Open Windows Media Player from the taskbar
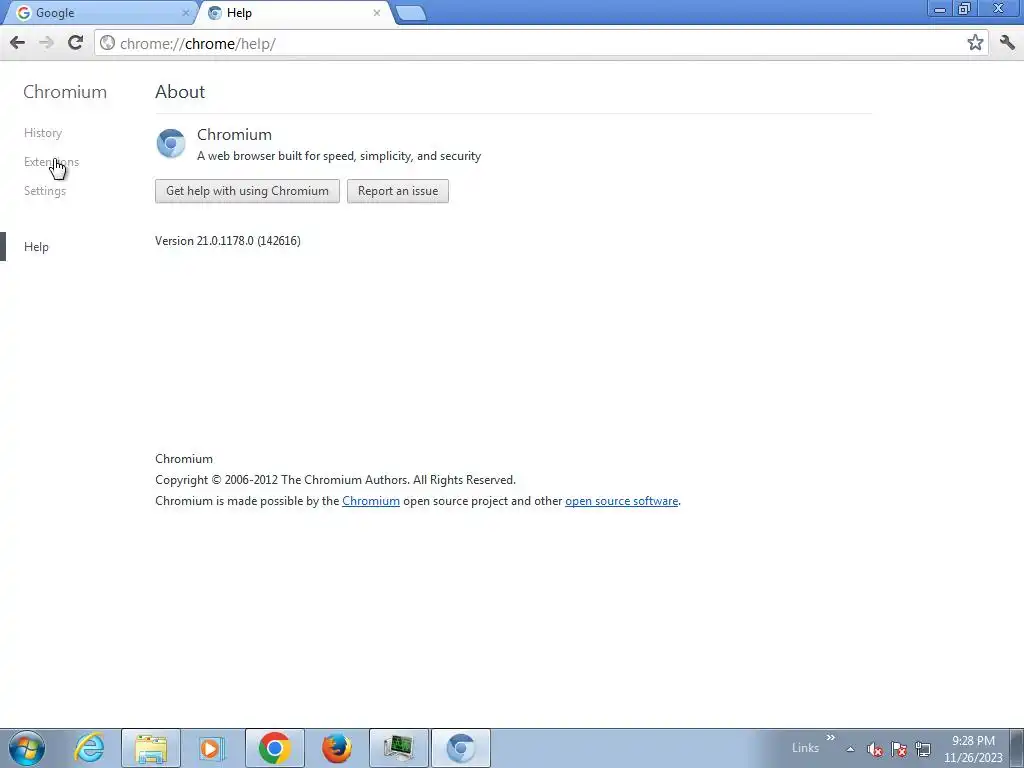 (x=212, y=748)
